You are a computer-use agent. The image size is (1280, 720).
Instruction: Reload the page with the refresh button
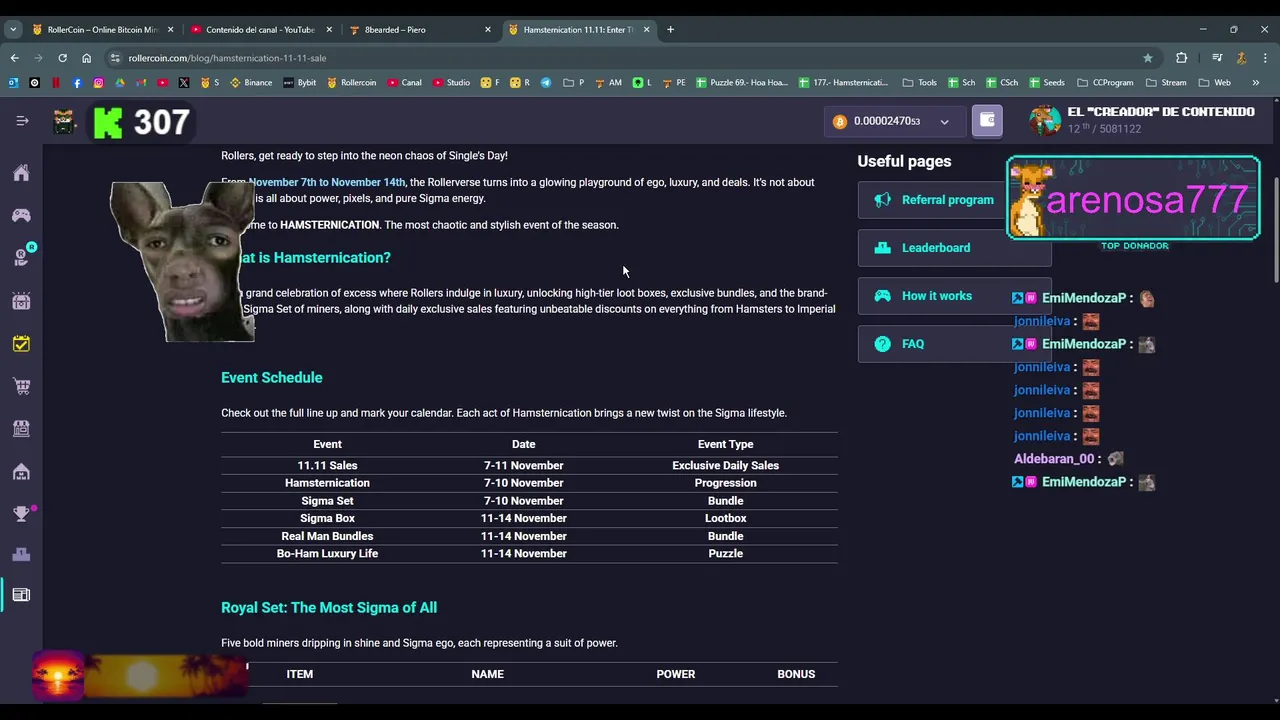coord(62,58)
